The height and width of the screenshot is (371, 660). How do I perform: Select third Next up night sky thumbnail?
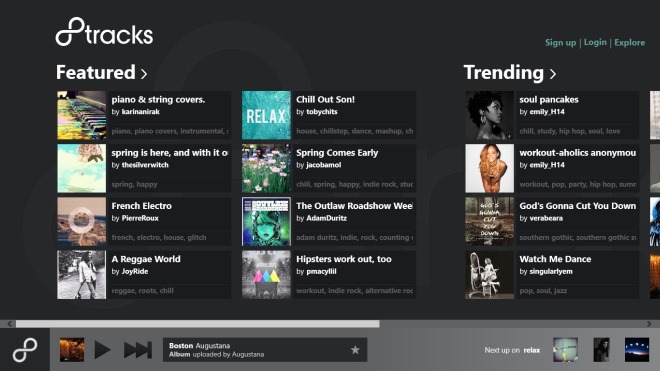pos(637,350)
